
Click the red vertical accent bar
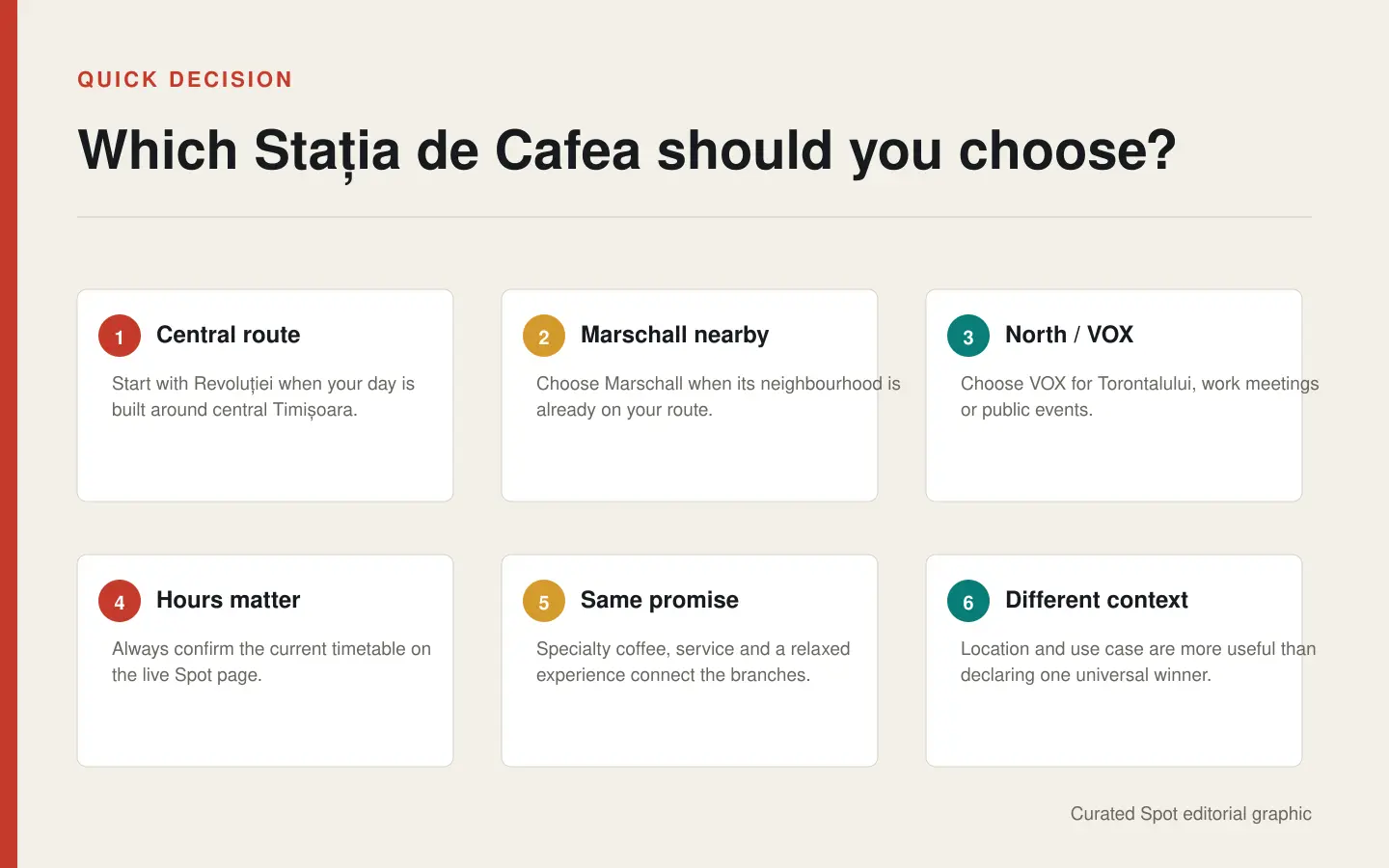coord(9,434)
